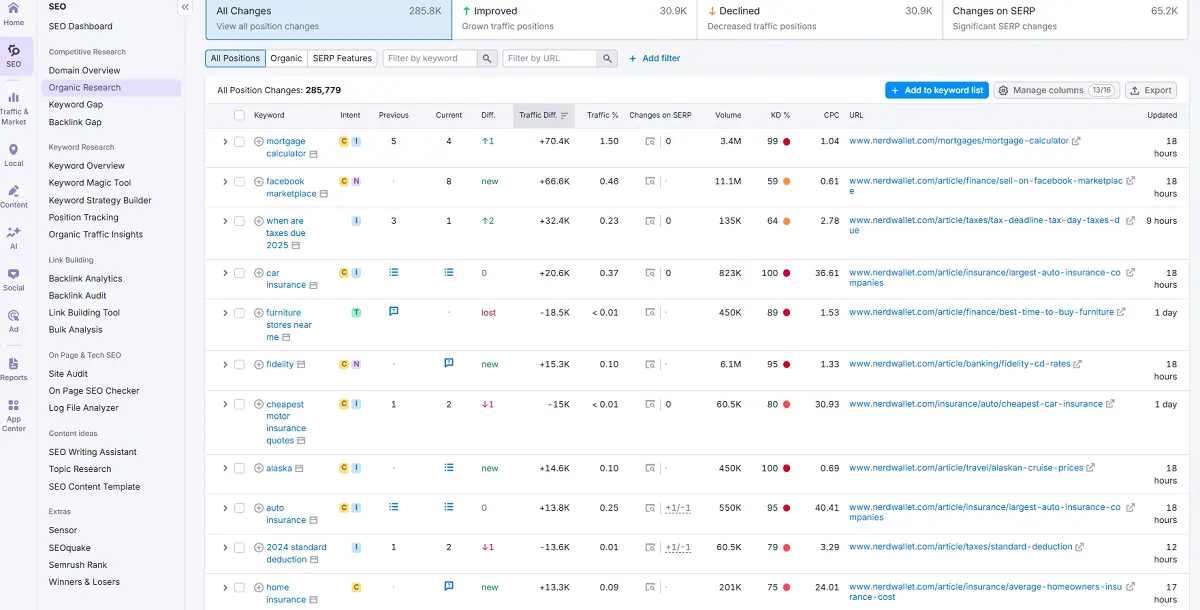
Task: Open external link icon for fidelity-cd-rates URL
Action: [1077, 365]
